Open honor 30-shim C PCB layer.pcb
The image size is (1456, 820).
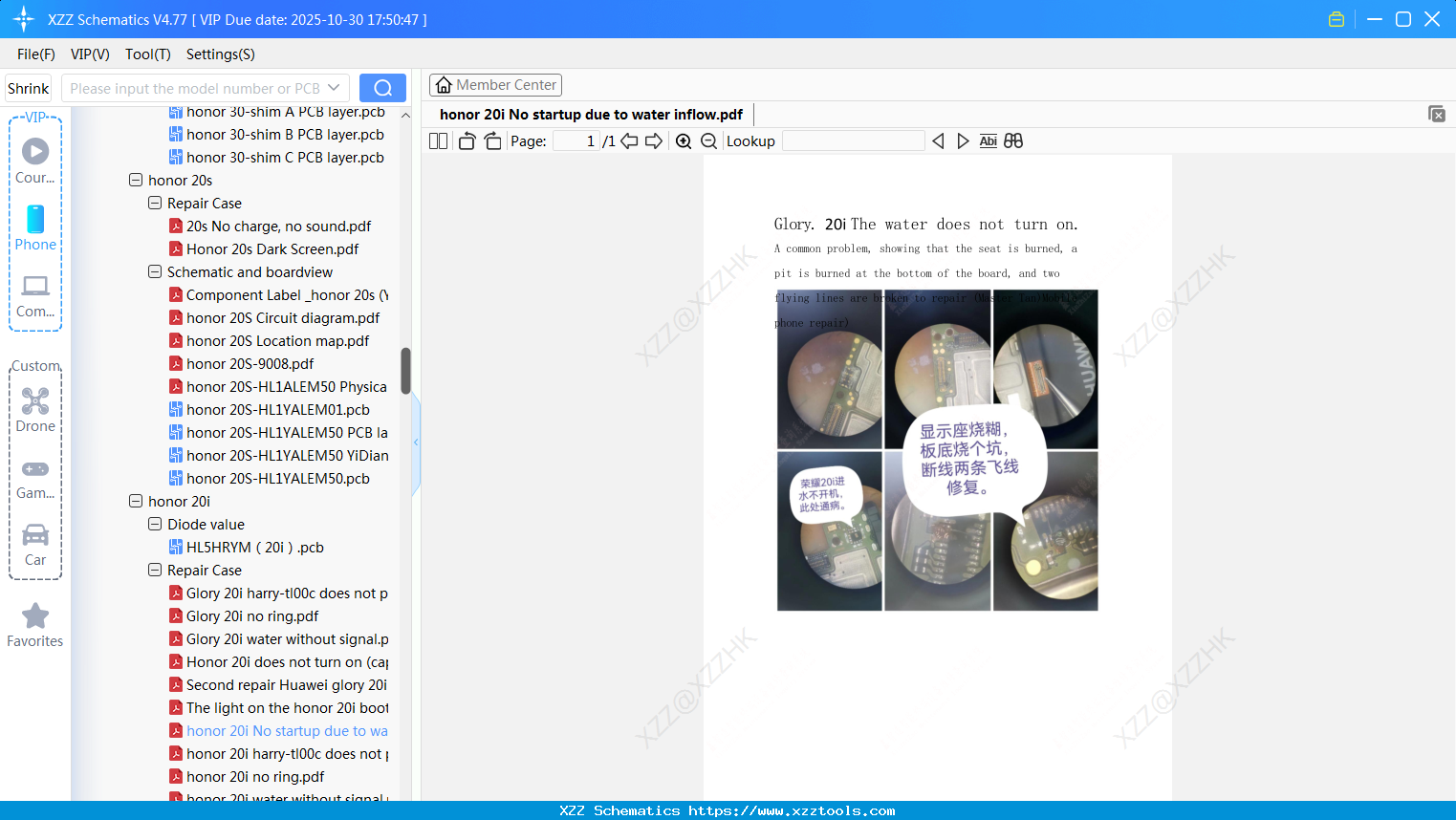point(285,157)
